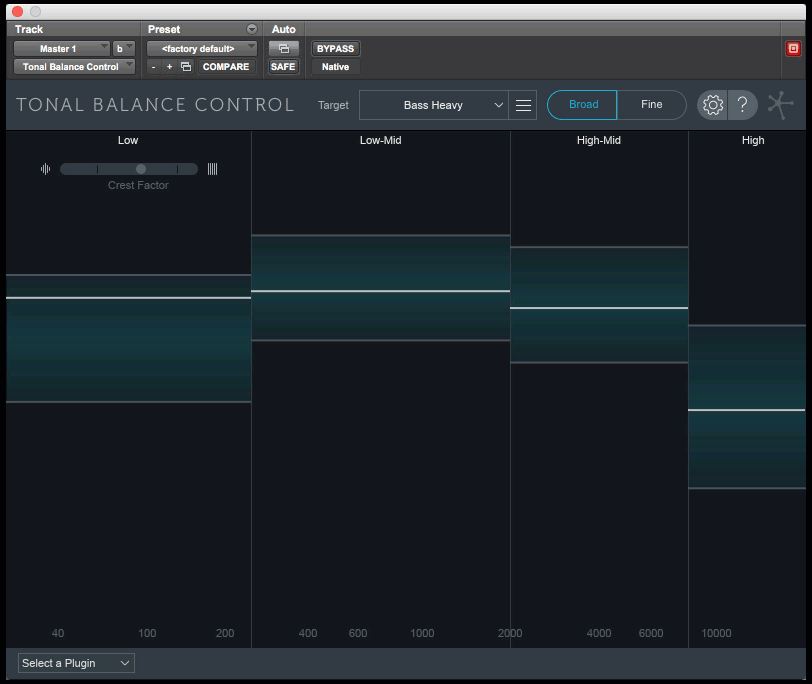Click the Low-Mid band label
812x684 pixels.
coord(381,140)
